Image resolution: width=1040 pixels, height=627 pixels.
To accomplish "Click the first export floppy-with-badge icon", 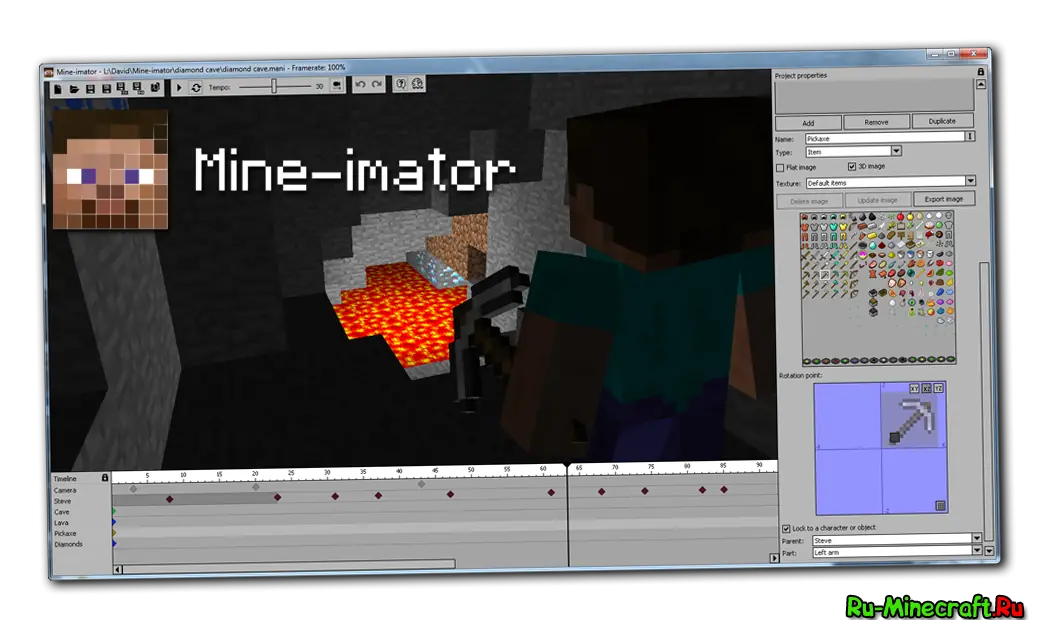I will 122,88.
